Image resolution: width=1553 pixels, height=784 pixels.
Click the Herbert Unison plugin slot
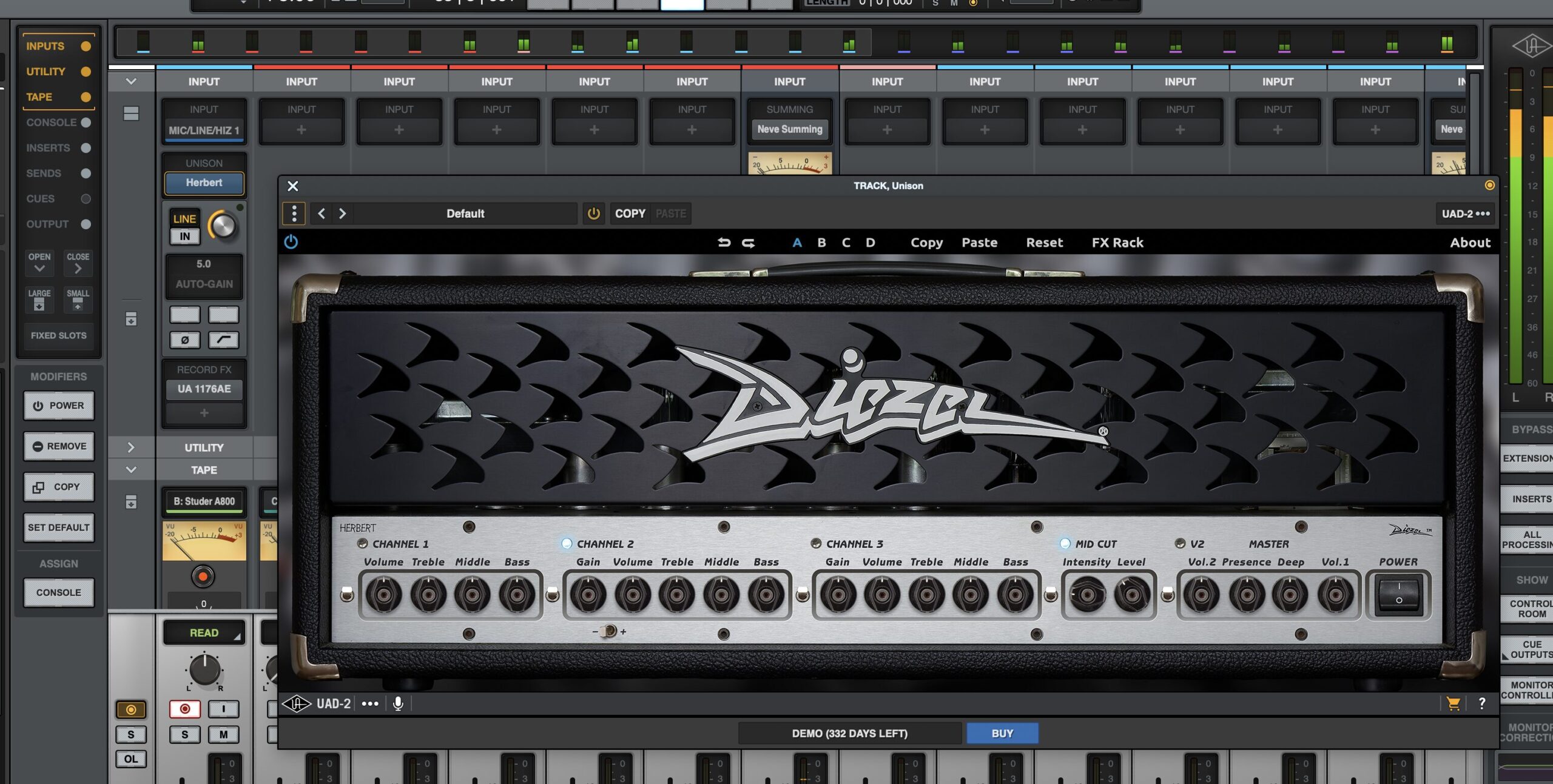click(x=204, y=183)
